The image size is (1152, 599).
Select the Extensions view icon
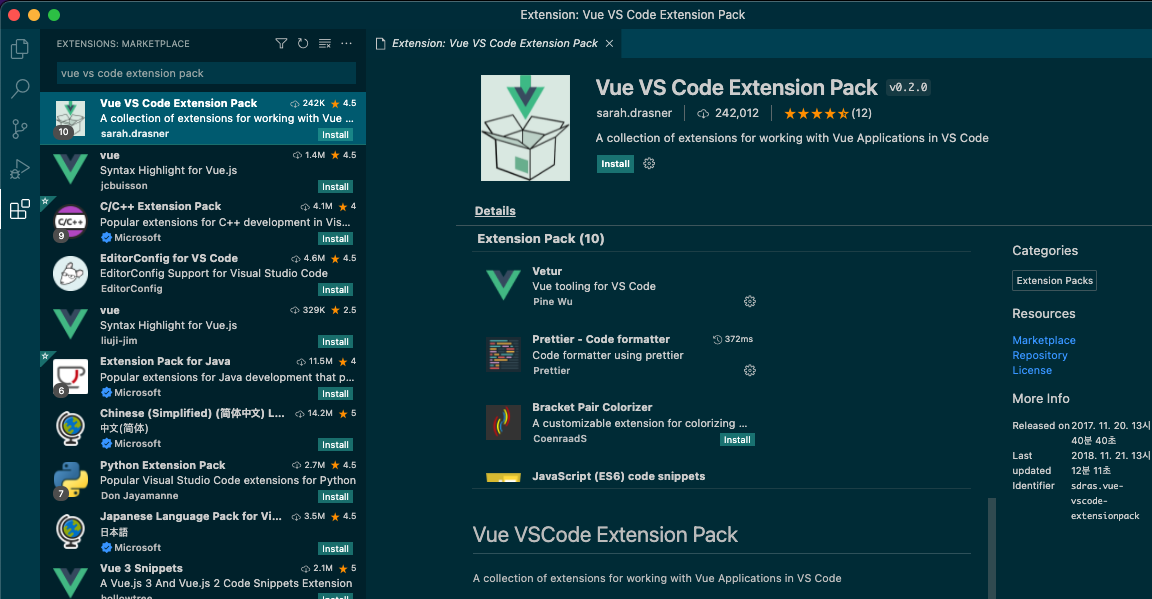tap(20, 209)
